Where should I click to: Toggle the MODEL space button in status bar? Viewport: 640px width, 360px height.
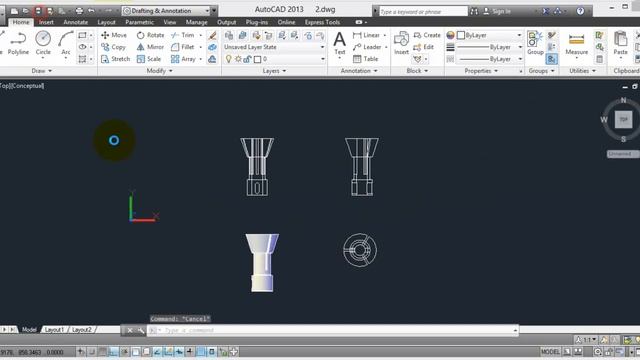click(550, 351)
